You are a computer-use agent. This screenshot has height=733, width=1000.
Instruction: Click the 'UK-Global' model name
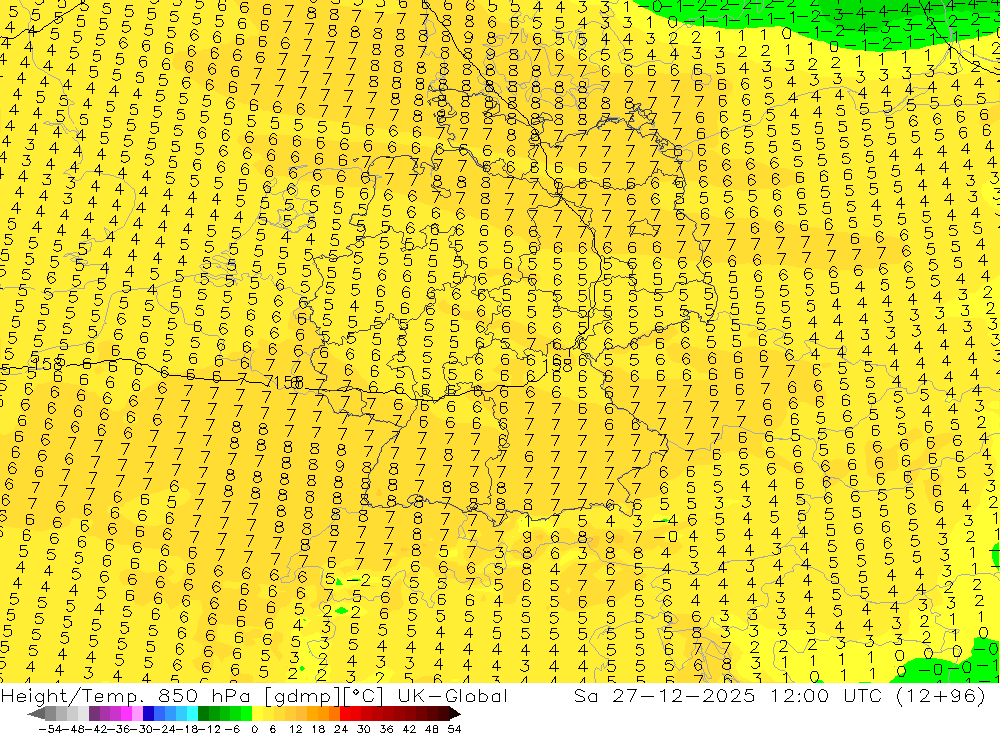[x=452, y=695]
